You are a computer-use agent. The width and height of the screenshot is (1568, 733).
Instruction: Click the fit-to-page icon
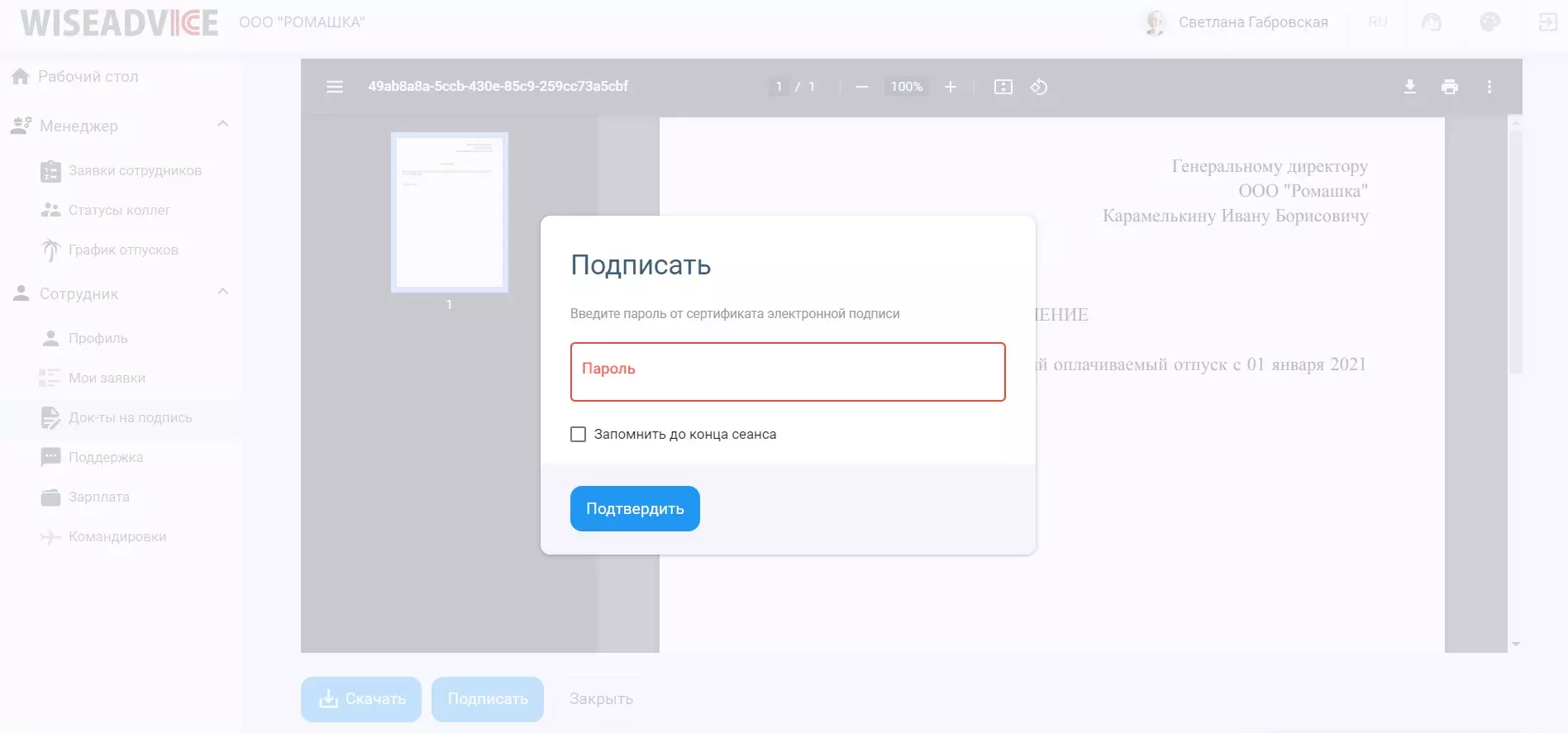1003,87
